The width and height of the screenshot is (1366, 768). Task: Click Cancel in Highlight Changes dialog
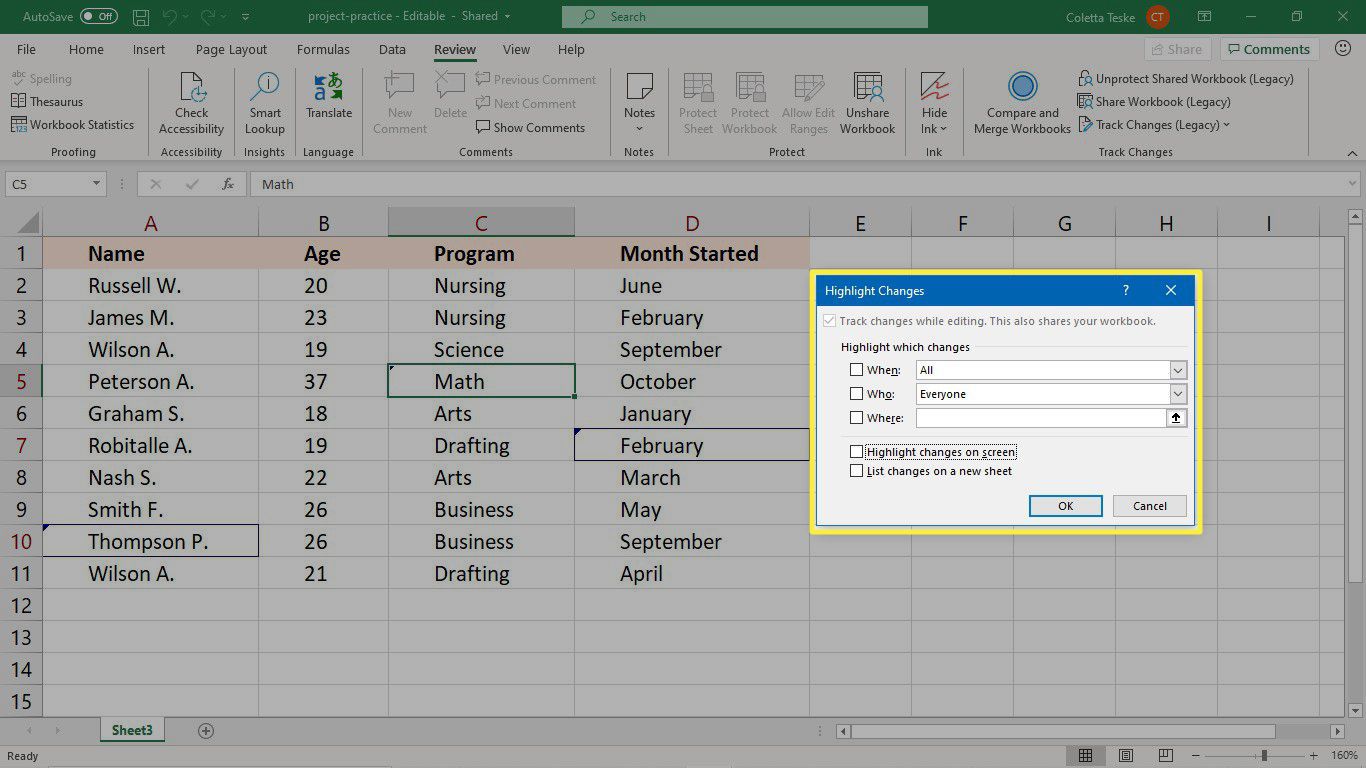point(1150,506)
